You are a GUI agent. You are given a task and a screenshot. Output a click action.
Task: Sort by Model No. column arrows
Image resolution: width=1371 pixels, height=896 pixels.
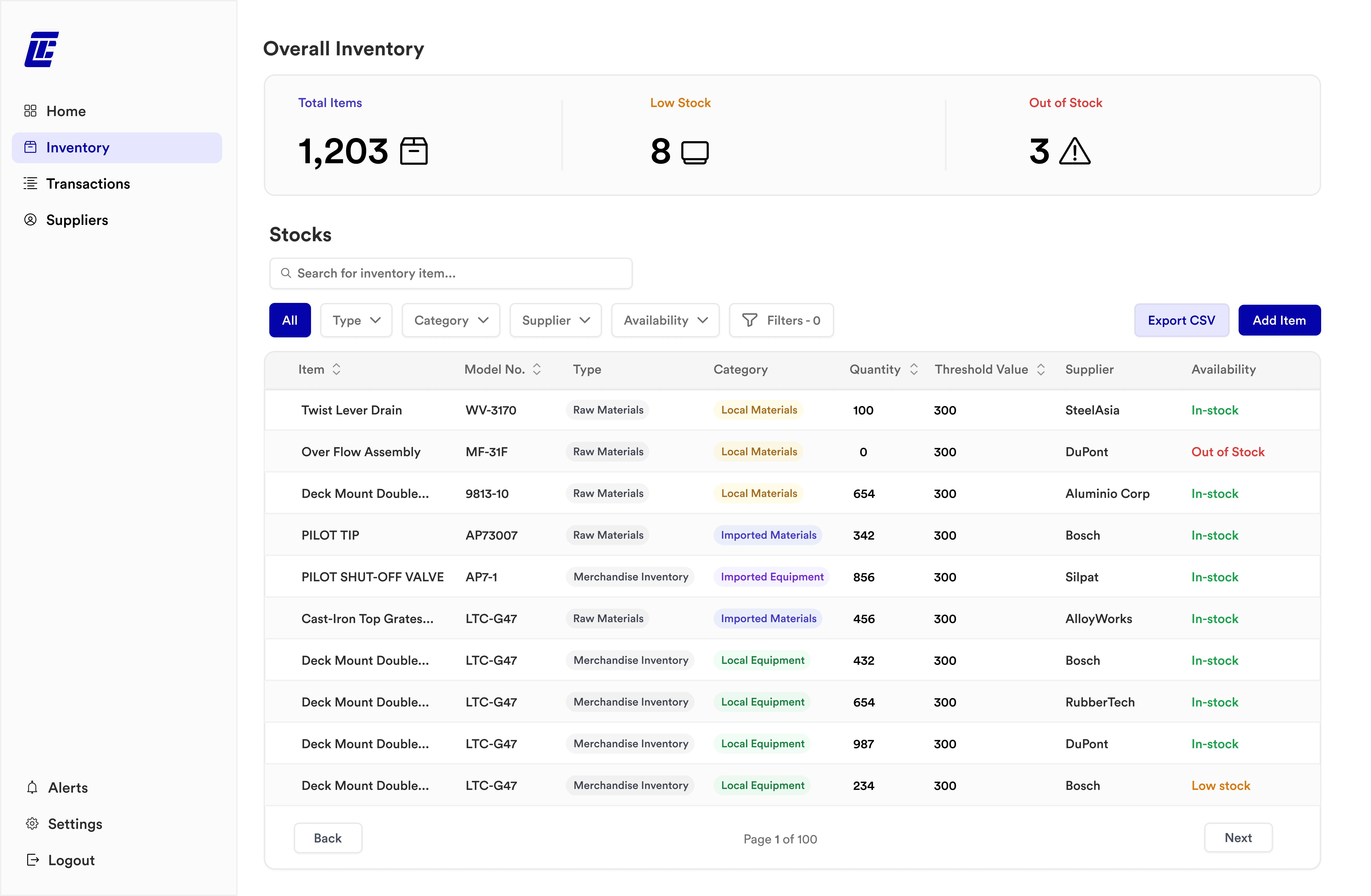pos(537,369)
